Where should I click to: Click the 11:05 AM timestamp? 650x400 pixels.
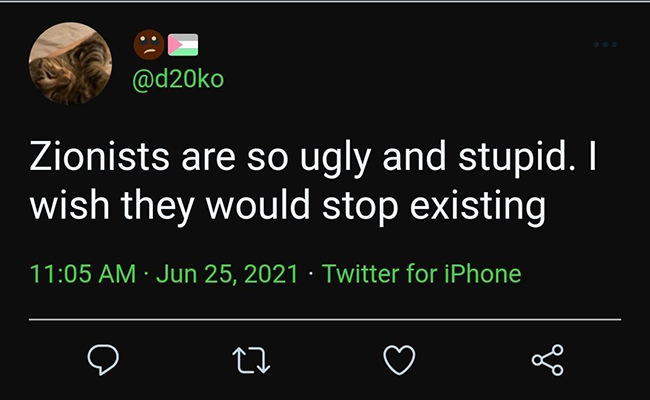[x=83, y=274]
